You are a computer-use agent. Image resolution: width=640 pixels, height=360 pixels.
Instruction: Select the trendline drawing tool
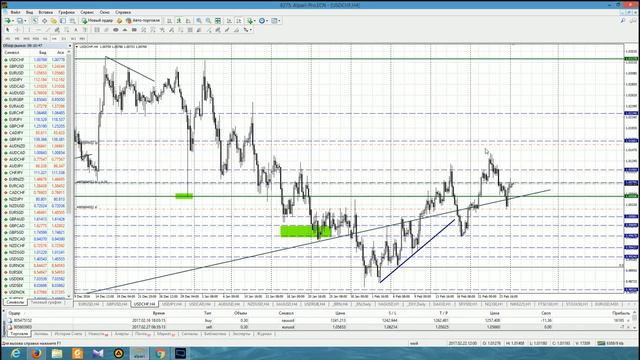pos(48,30)
